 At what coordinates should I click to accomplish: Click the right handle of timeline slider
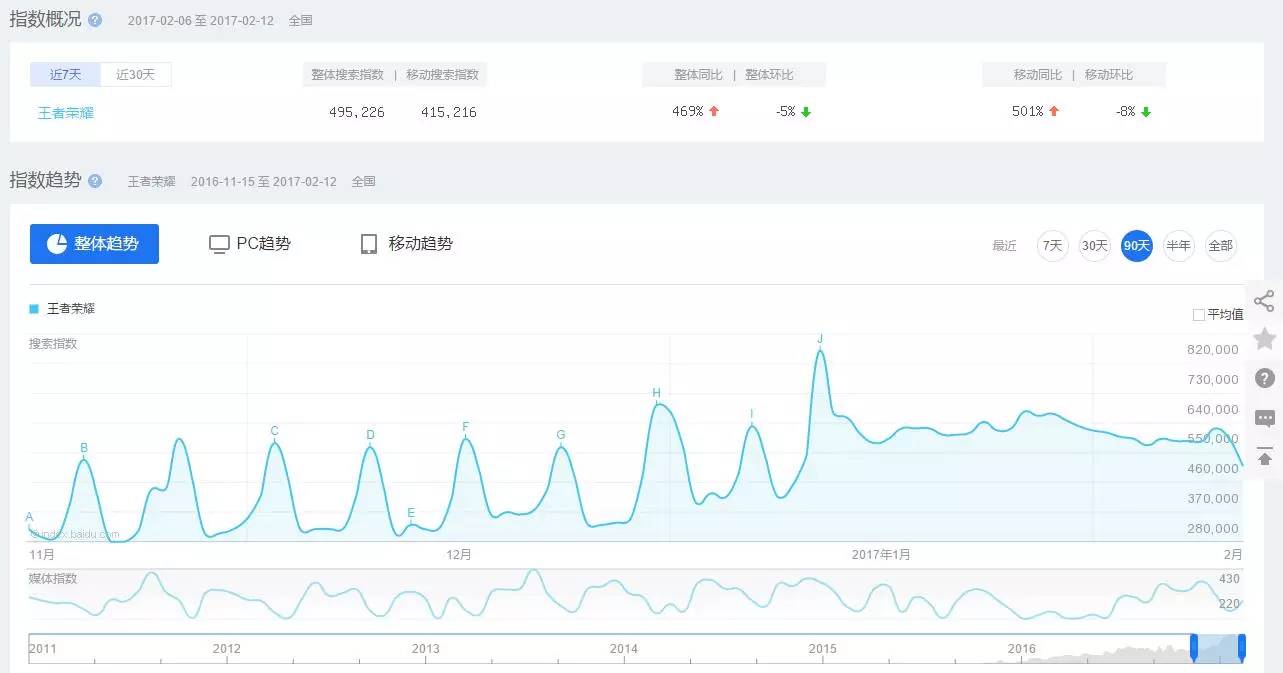1242,647
